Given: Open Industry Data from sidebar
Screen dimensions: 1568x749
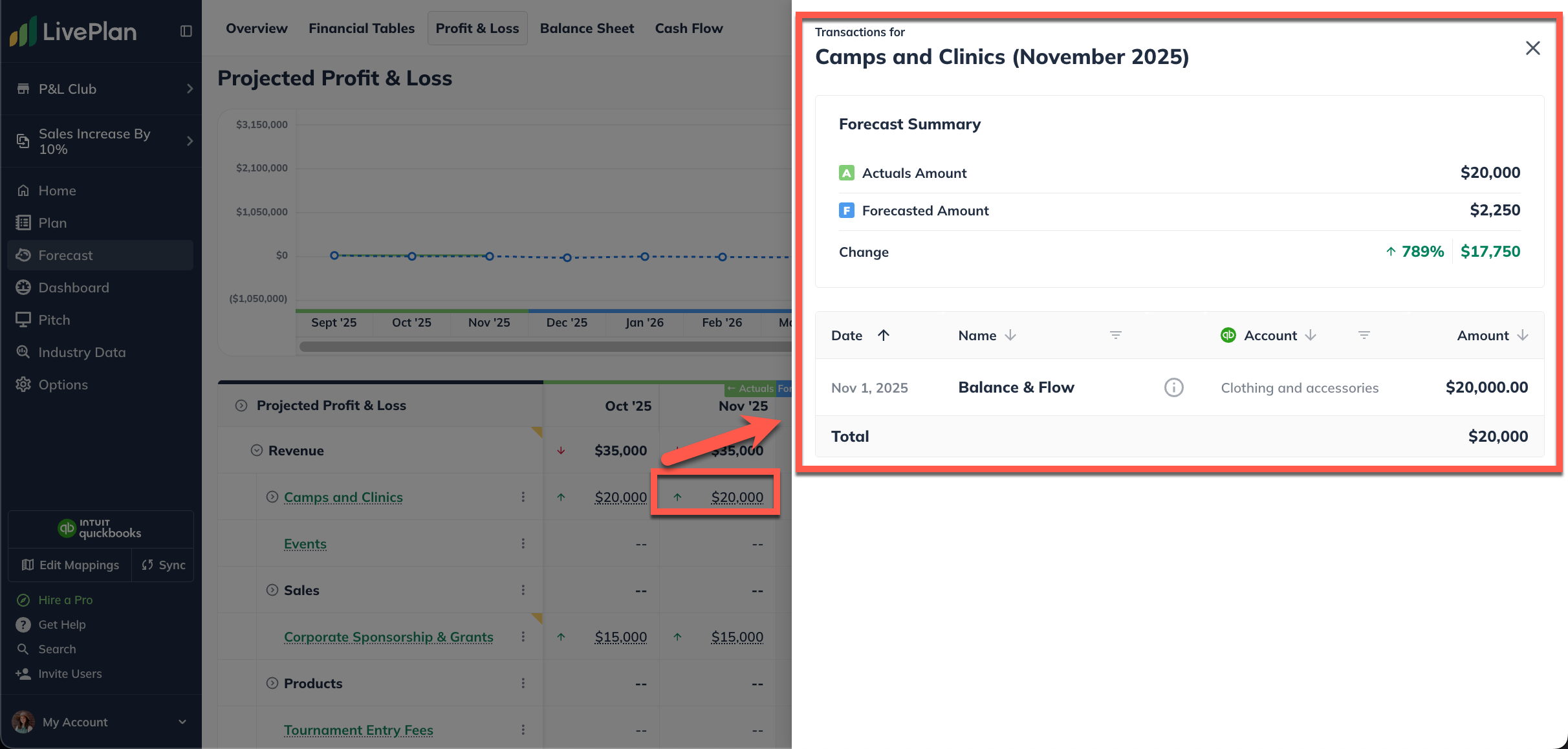Looking at the screenshot, I should [x=82, y=352].
